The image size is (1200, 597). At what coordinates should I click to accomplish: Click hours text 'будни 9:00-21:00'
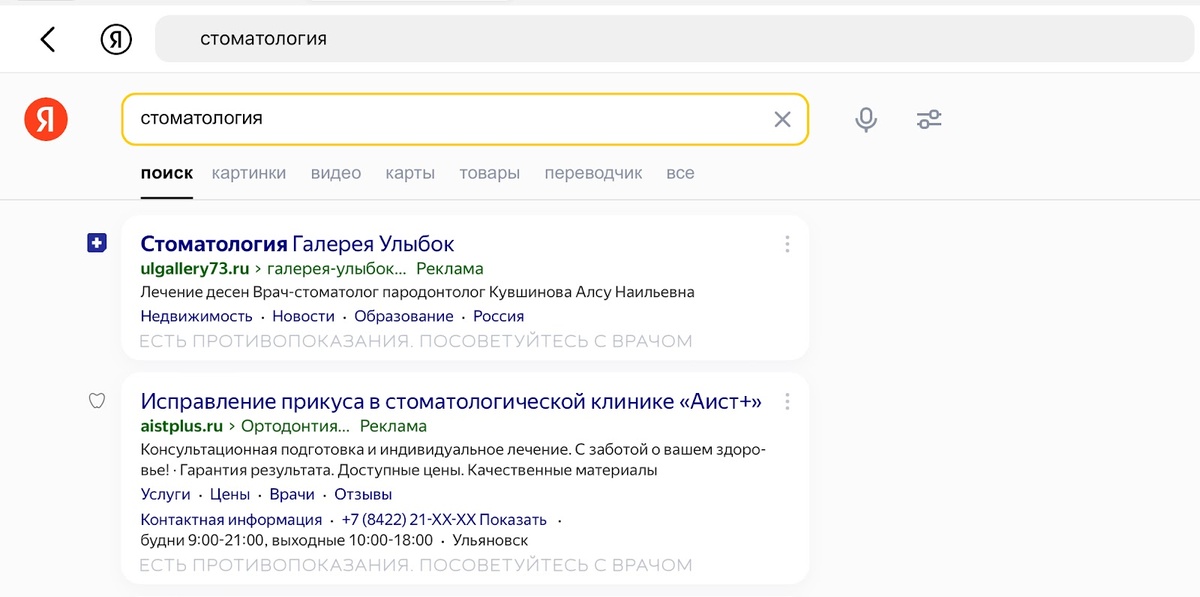pos(201,541)
